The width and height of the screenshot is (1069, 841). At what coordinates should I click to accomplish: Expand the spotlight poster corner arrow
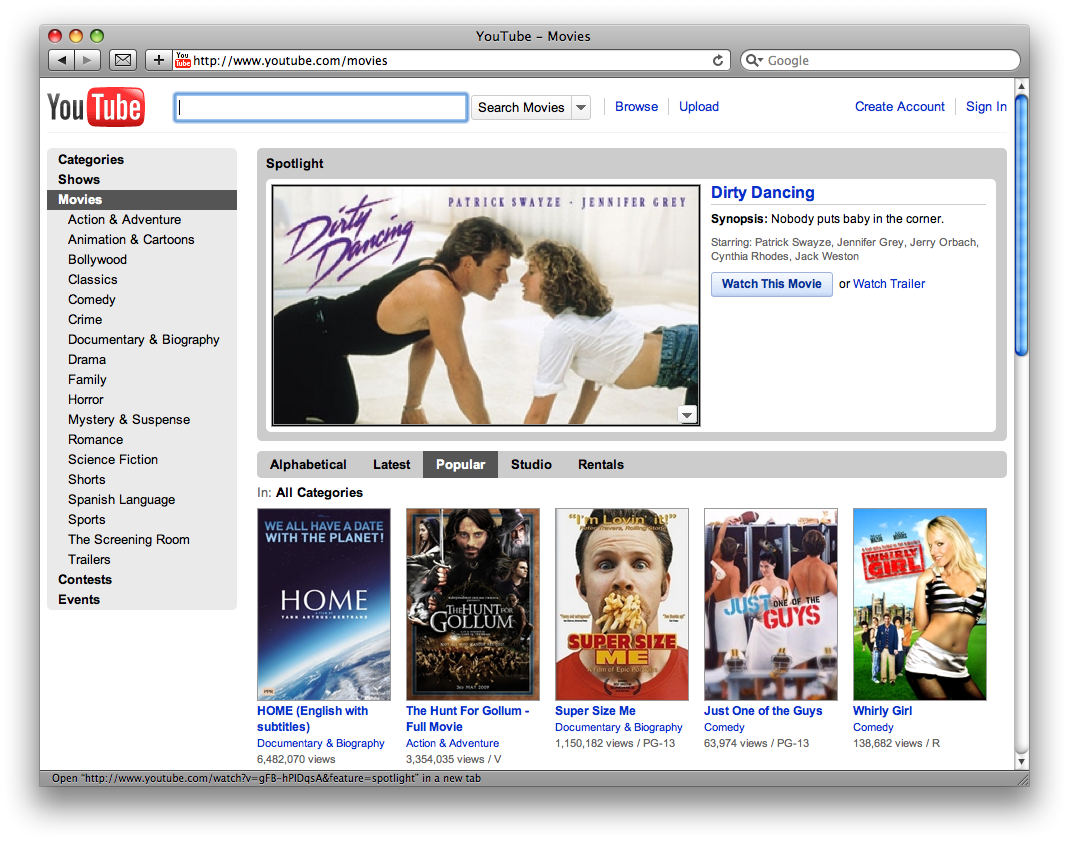tap(687, 414)
